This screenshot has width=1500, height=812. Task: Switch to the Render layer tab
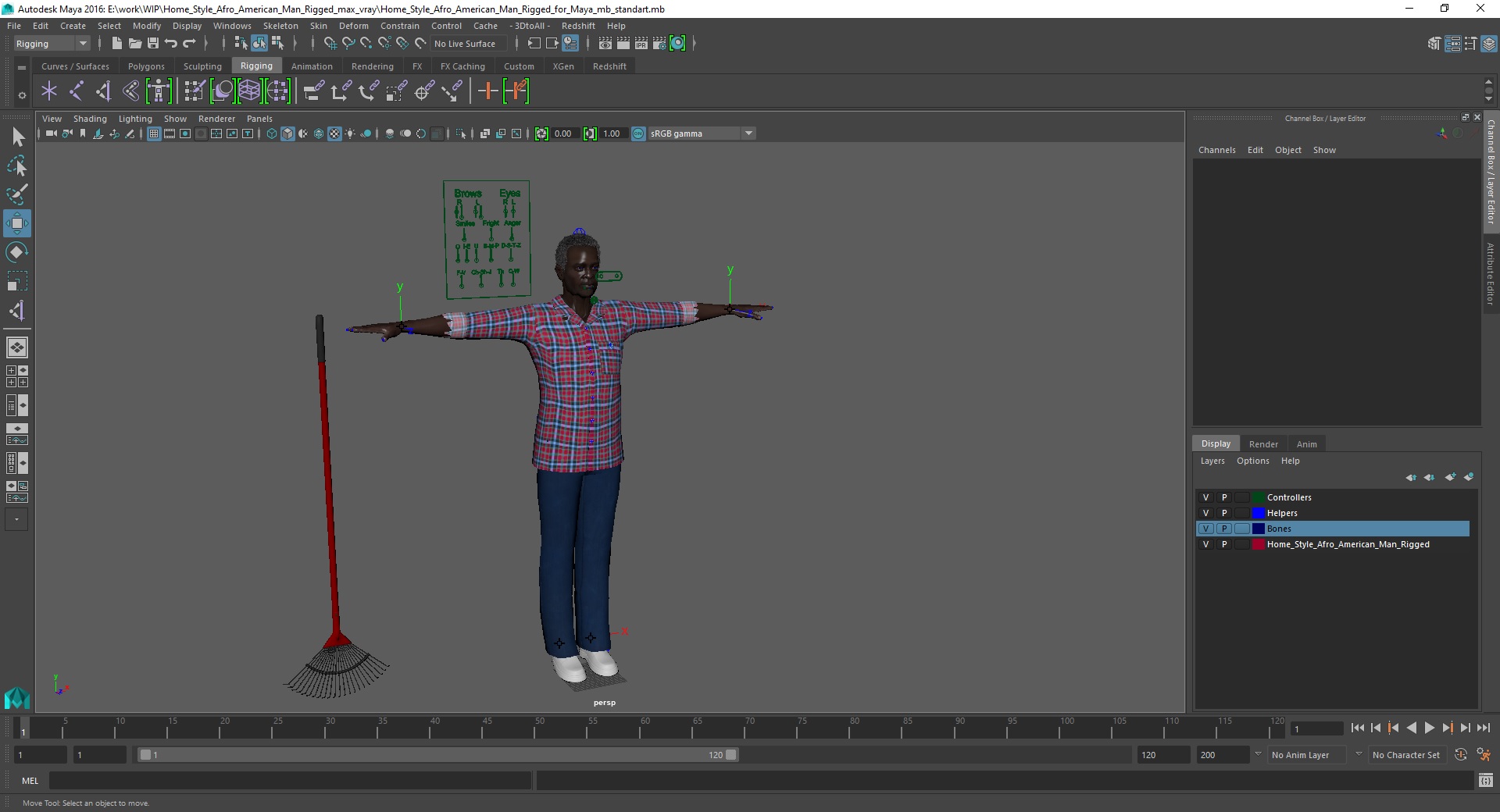(1263, 444)
